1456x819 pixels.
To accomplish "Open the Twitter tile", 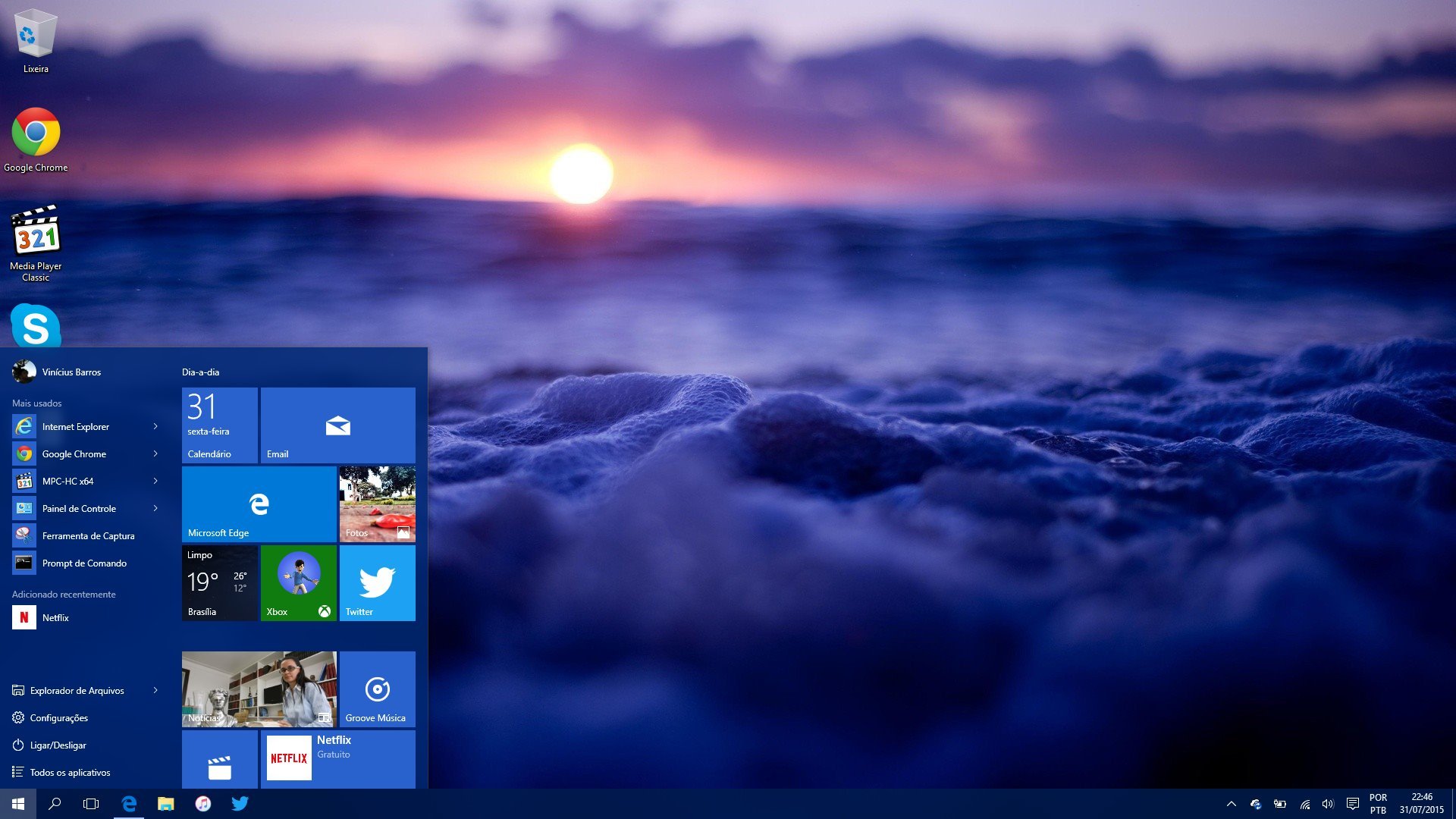I will (378, 583).
